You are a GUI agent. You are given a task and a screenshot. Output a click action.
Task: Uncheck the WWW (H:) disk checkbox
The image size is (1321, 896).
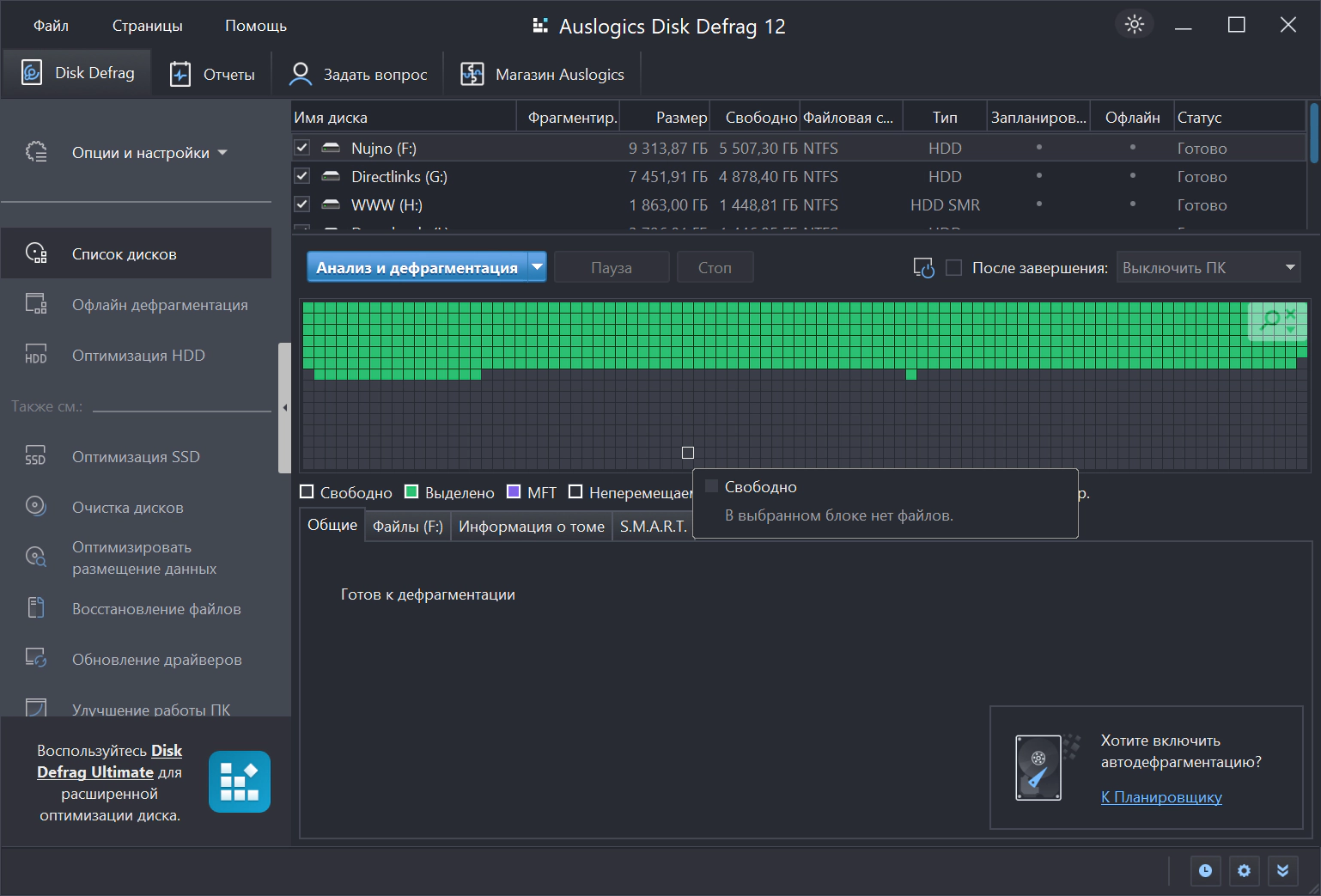click(302, 204)
